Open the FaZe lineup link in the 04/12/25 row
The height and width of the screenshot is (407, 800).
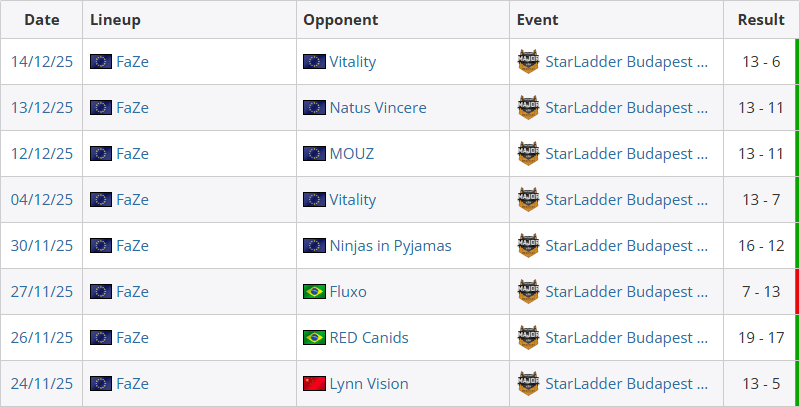pos(132,200)
